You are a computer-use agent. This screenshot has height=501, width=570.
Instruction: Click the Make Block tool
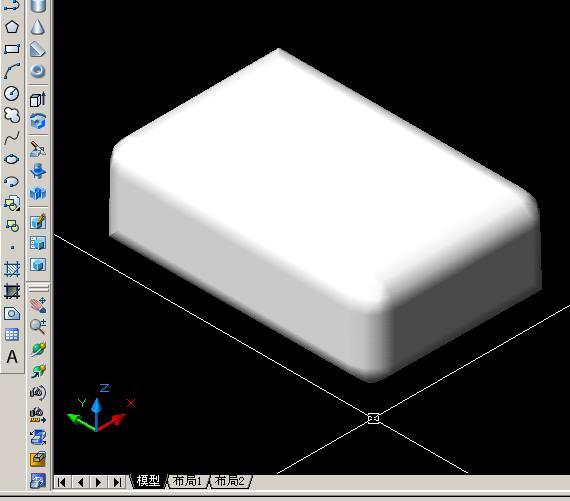coord(12,226)
